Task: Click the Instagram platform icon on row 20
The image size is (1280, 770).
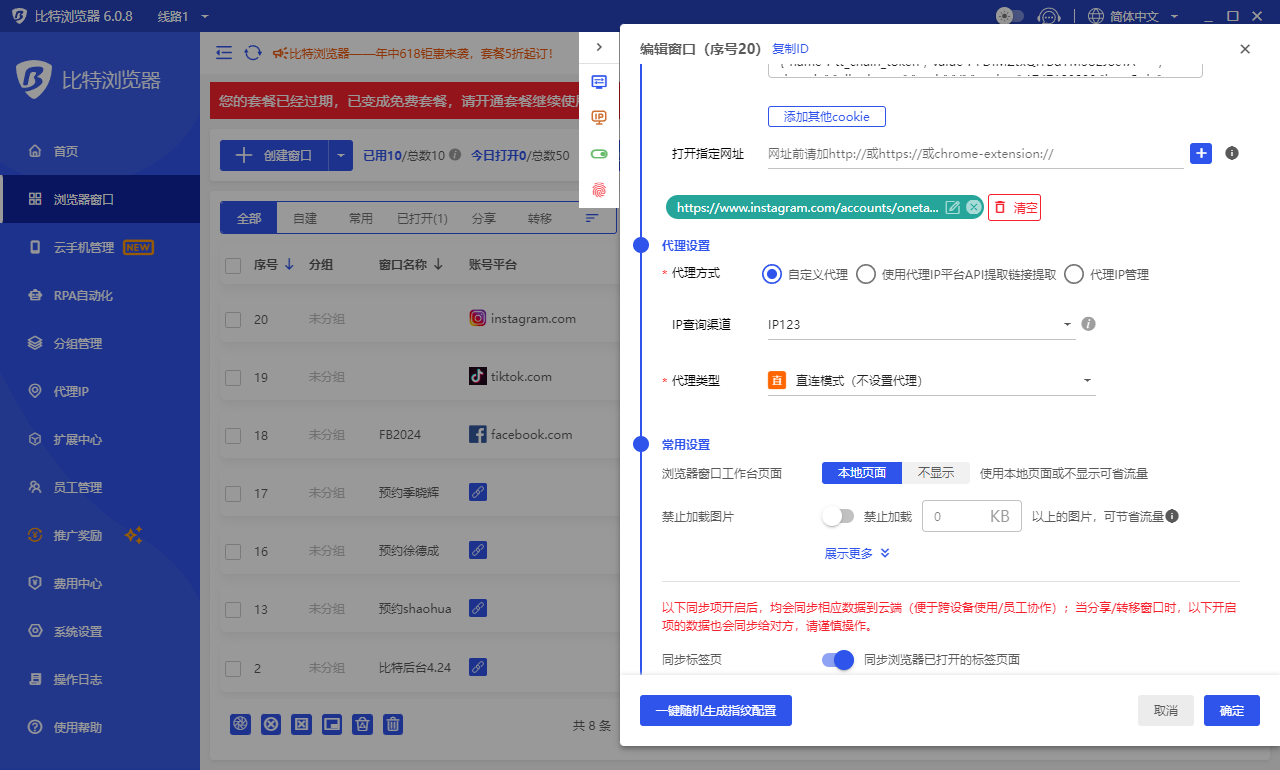Action: (x=478, y=318)
